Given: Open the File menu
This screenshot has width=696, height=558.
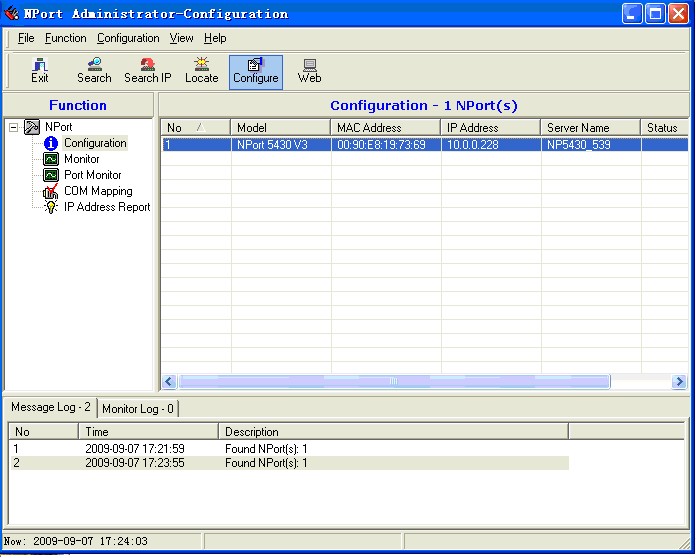Looking at the screenshot, I should coord(26,38).
